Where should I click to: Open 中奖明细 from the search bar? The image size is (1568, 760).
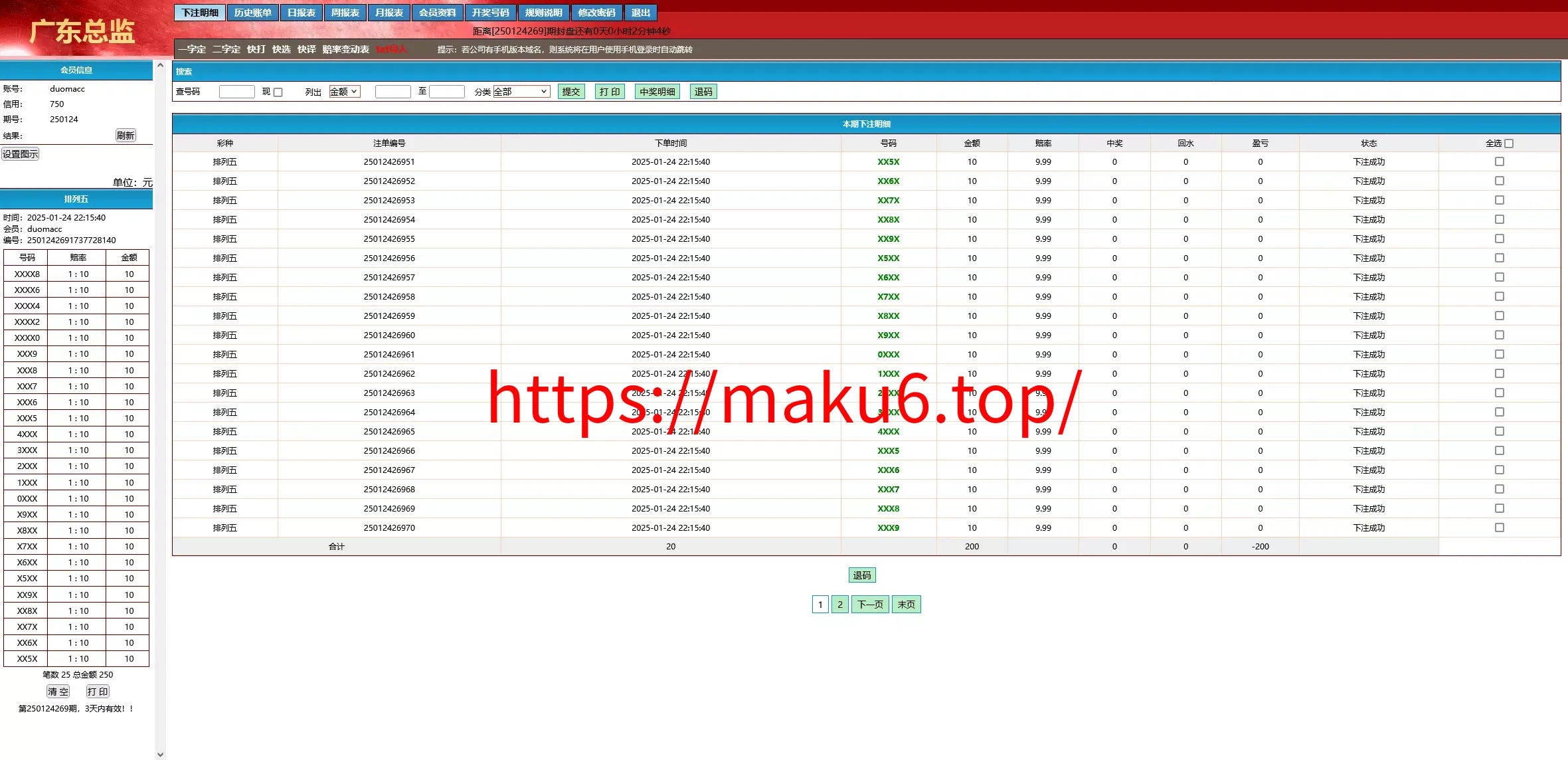click(657, 92)
